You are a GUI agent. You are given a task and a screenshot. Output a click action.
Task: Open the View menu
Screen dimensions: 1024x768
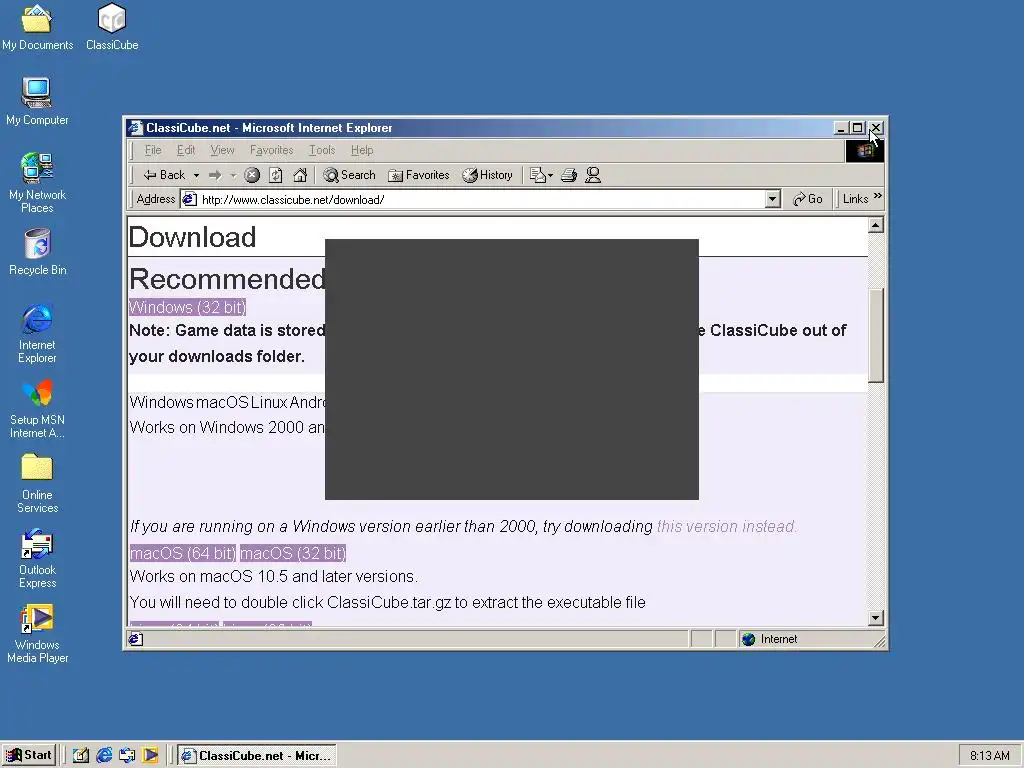[222, 150]
